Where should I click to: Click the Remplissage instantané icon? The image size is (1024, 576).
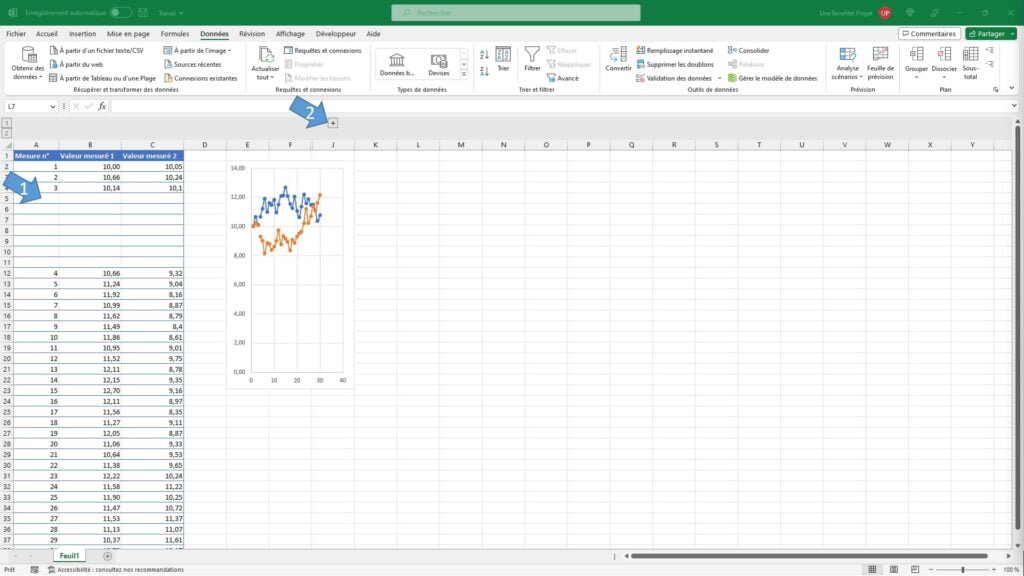[641, 50]
